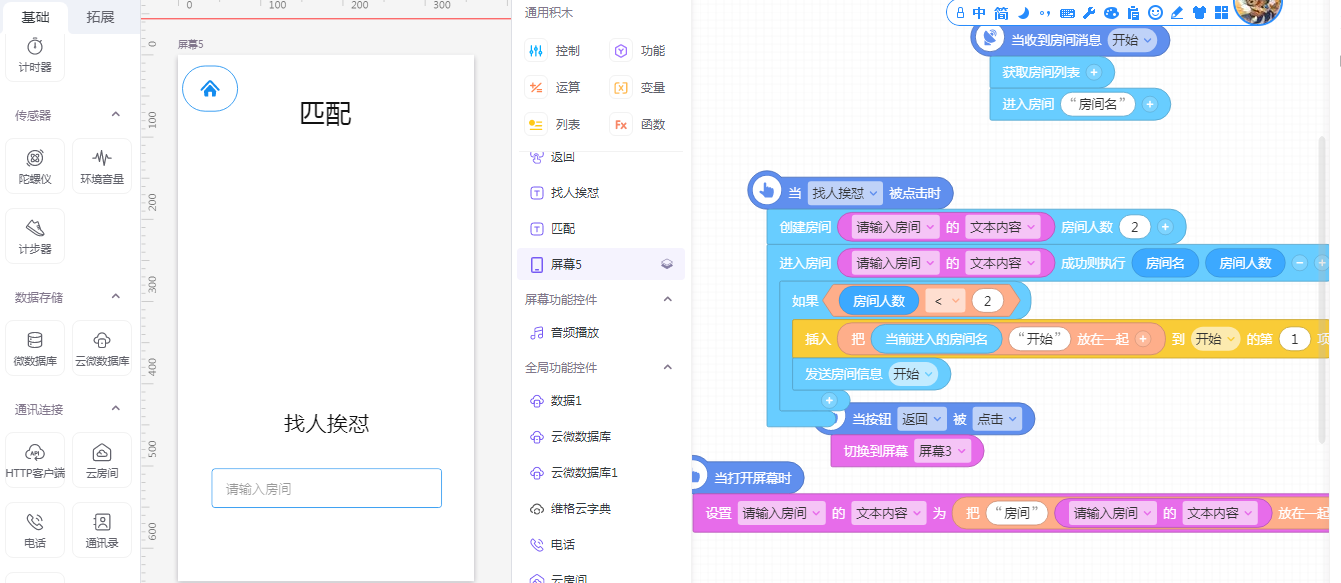Click the moon icon in IME toolbar
Viewport: 1341px width, 583px height.
click(1024, 13)
